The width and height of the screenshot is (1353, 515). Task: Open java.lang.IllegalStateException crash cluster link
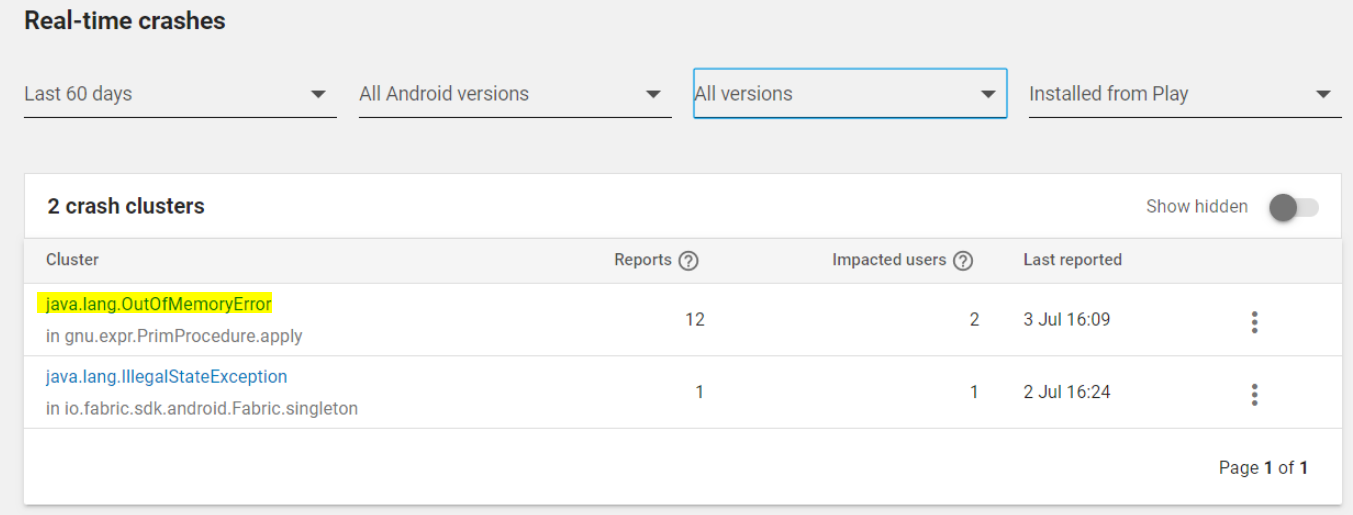coord(166,377)
